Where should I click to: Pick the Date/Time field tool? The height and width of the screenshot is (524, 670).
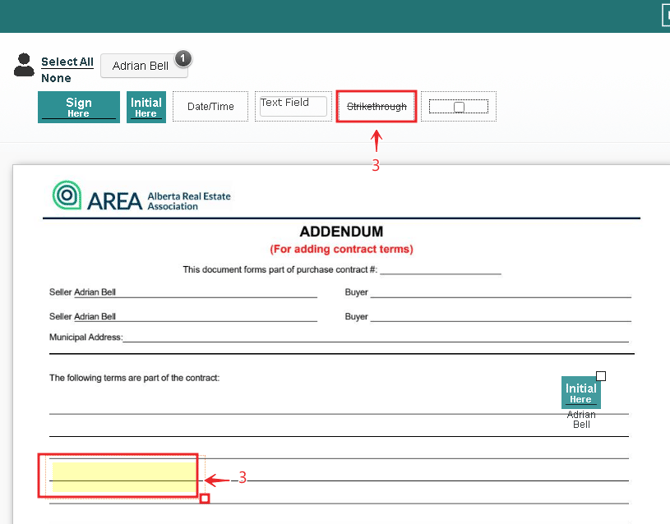pyautogui.click(x=210, y=107)
